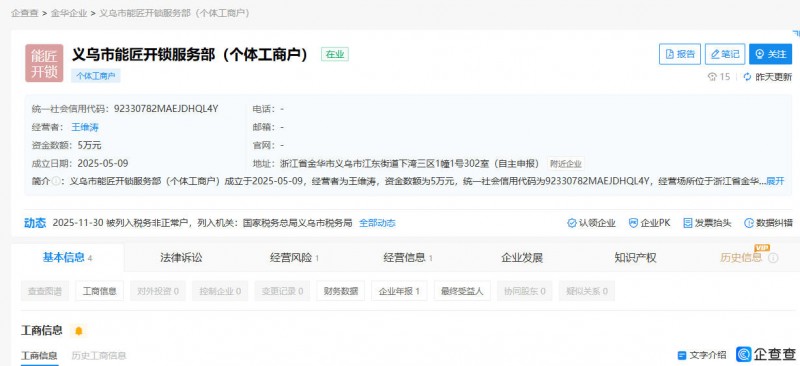
Task: Open 文字介绍 text introduction
Action: [702, 355]
